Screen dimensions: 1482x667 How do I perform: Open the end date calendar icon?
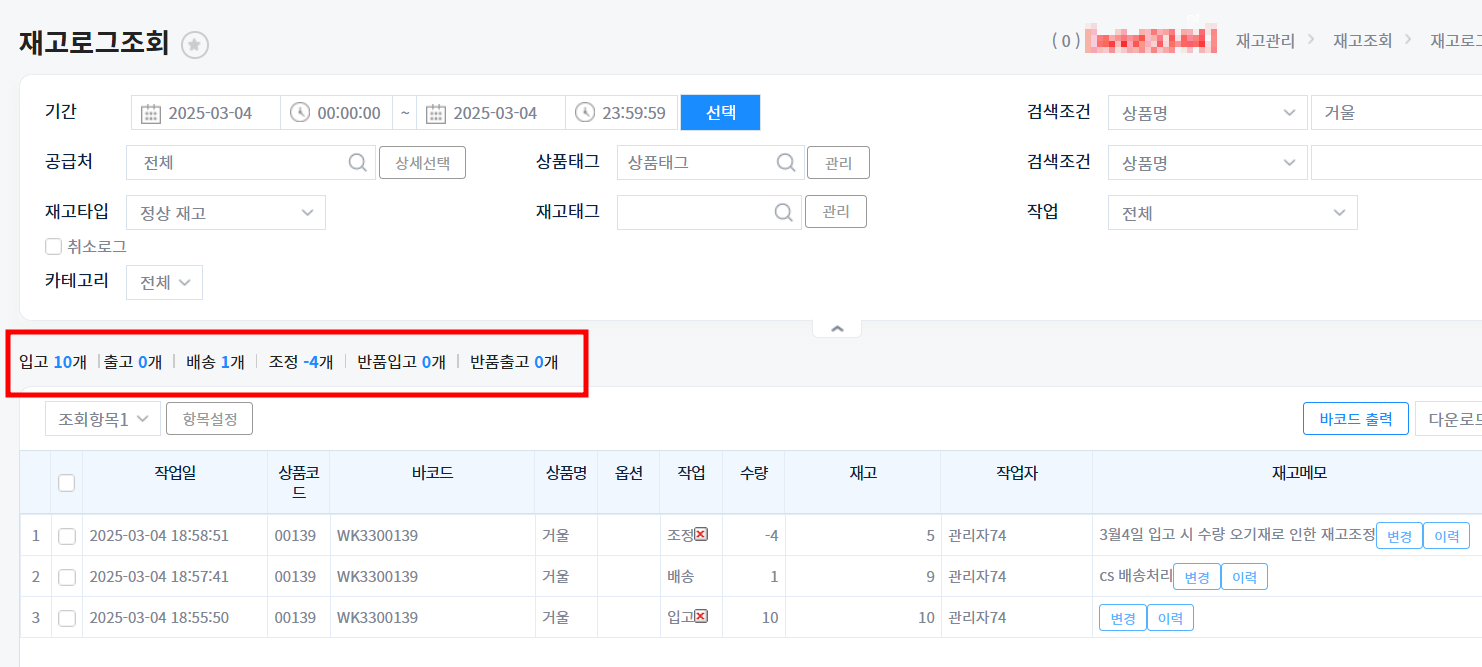coord(436,113)
